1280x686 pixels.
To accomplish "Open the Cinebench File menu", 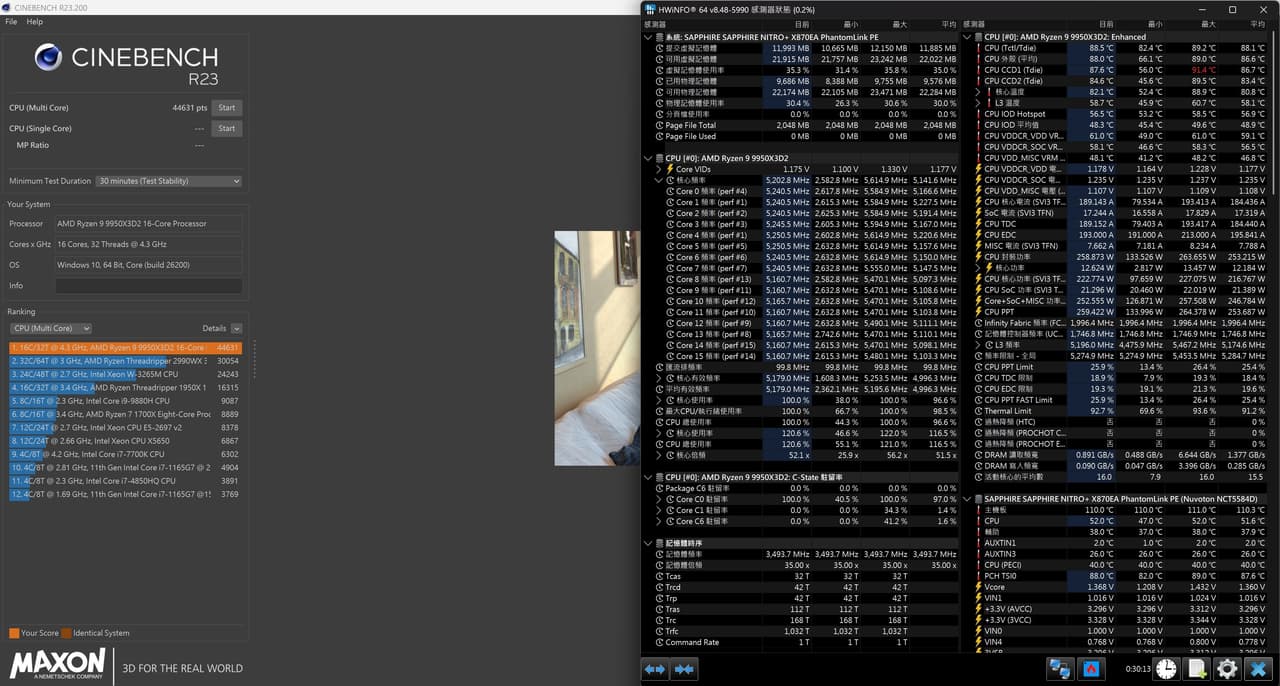I will pos(11,21).
